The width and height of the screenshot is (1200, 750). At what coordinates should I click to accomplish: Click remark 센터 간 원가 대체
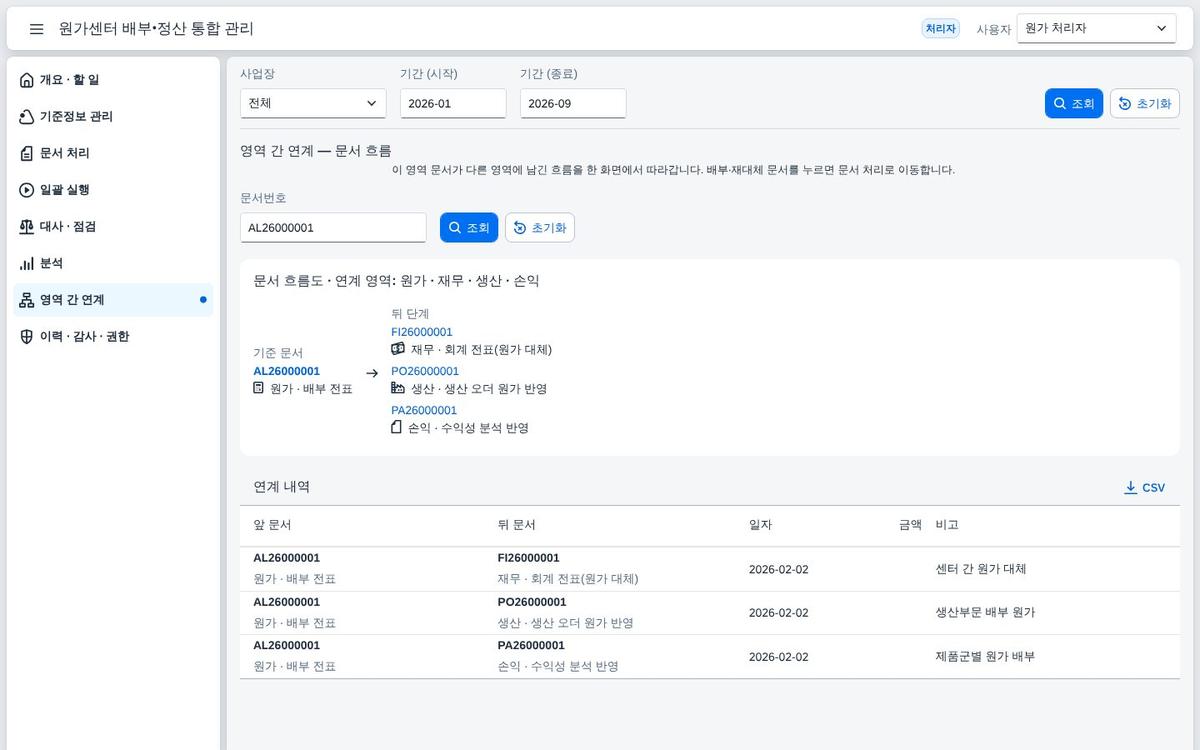pos(981,569)
